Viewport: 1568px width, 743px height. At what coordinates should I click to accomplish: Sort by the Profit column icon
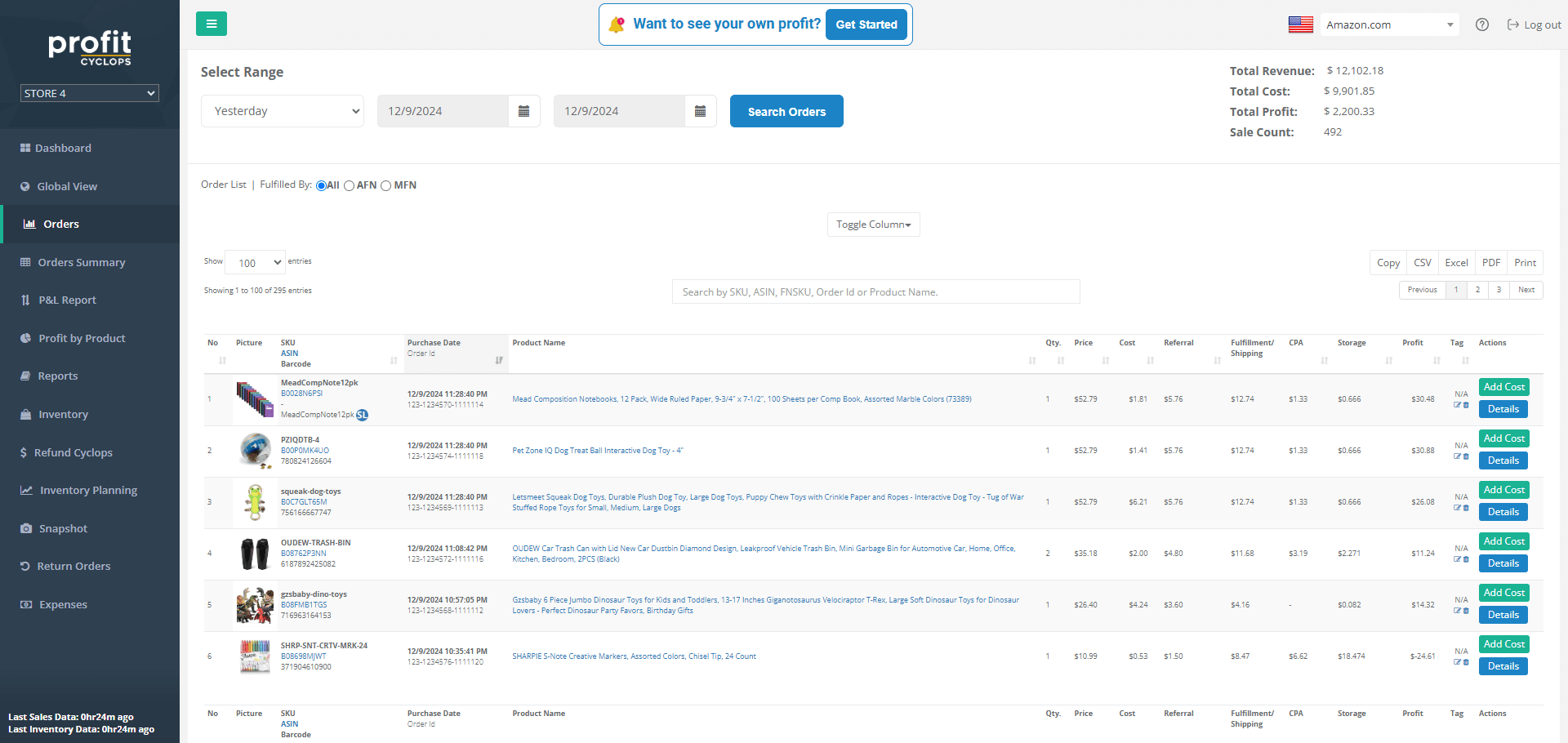(1437, 360)
